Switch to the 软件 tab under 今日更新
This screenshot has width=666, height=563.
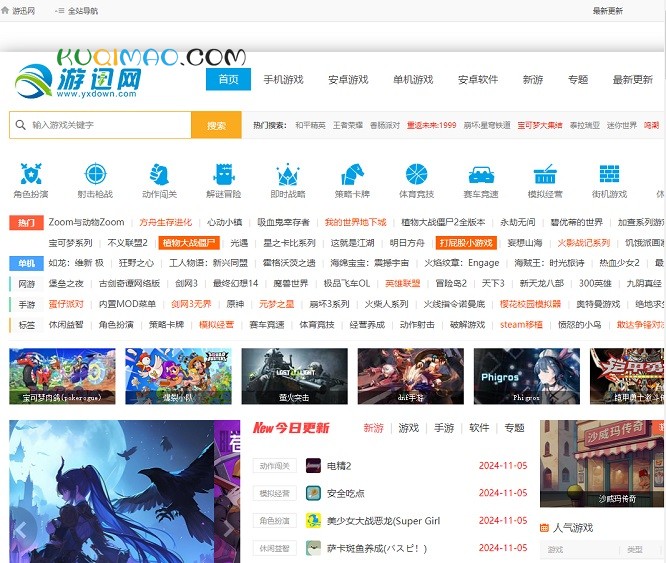[x=479, y=428]
